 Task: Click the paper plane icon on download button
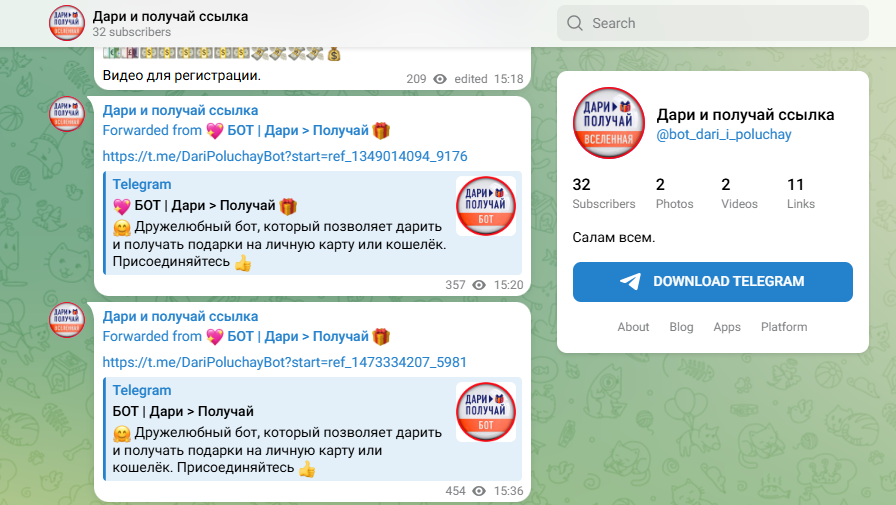click(630, 281)
